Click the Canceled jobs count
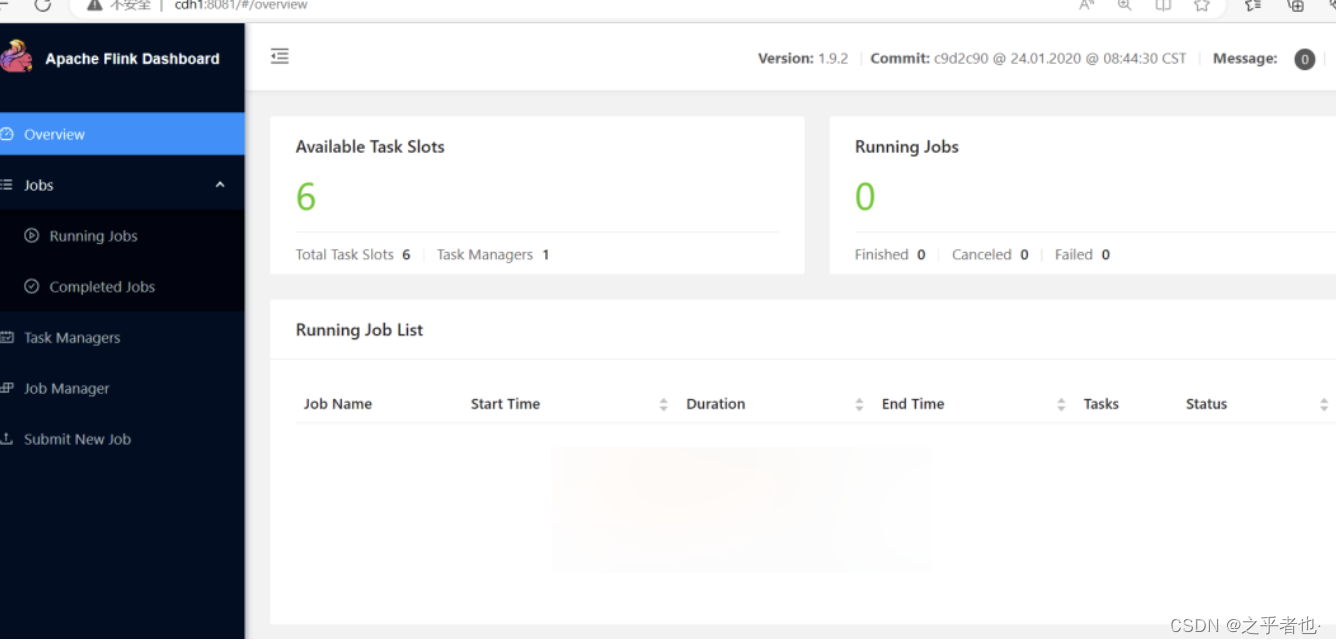 pos(1024,255)
